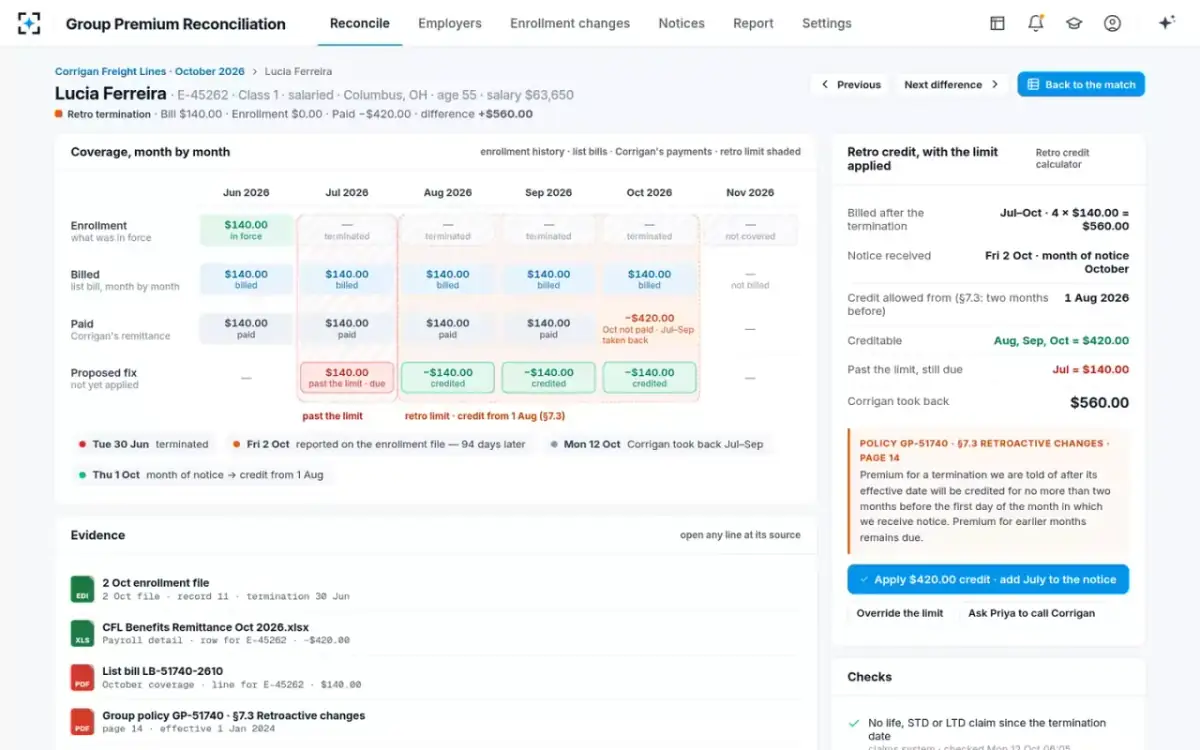Click the 'retro limit shaded' legend label

point(761,152)
